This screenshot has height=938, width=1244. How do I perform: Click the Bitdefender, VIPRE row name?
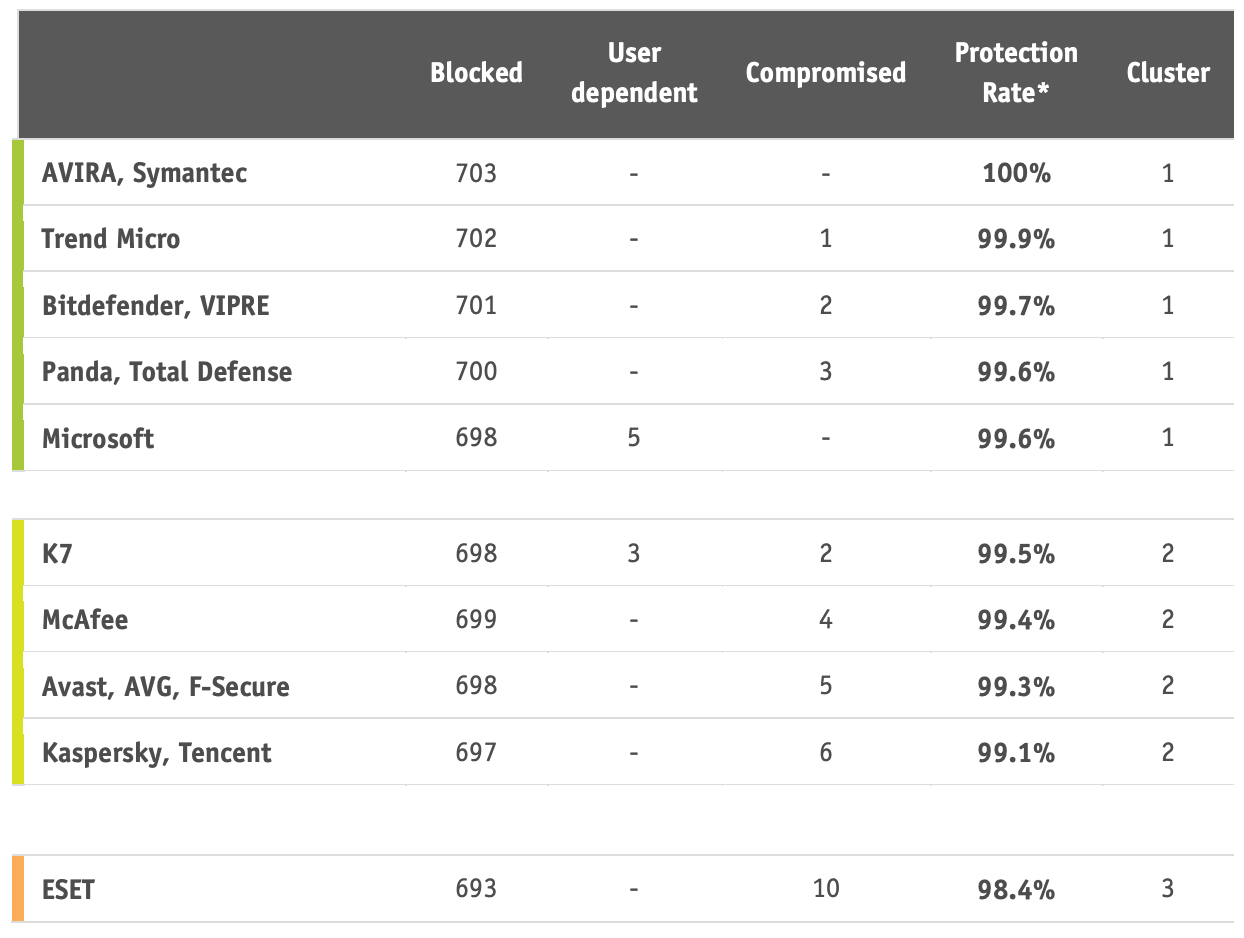(155, 305)
